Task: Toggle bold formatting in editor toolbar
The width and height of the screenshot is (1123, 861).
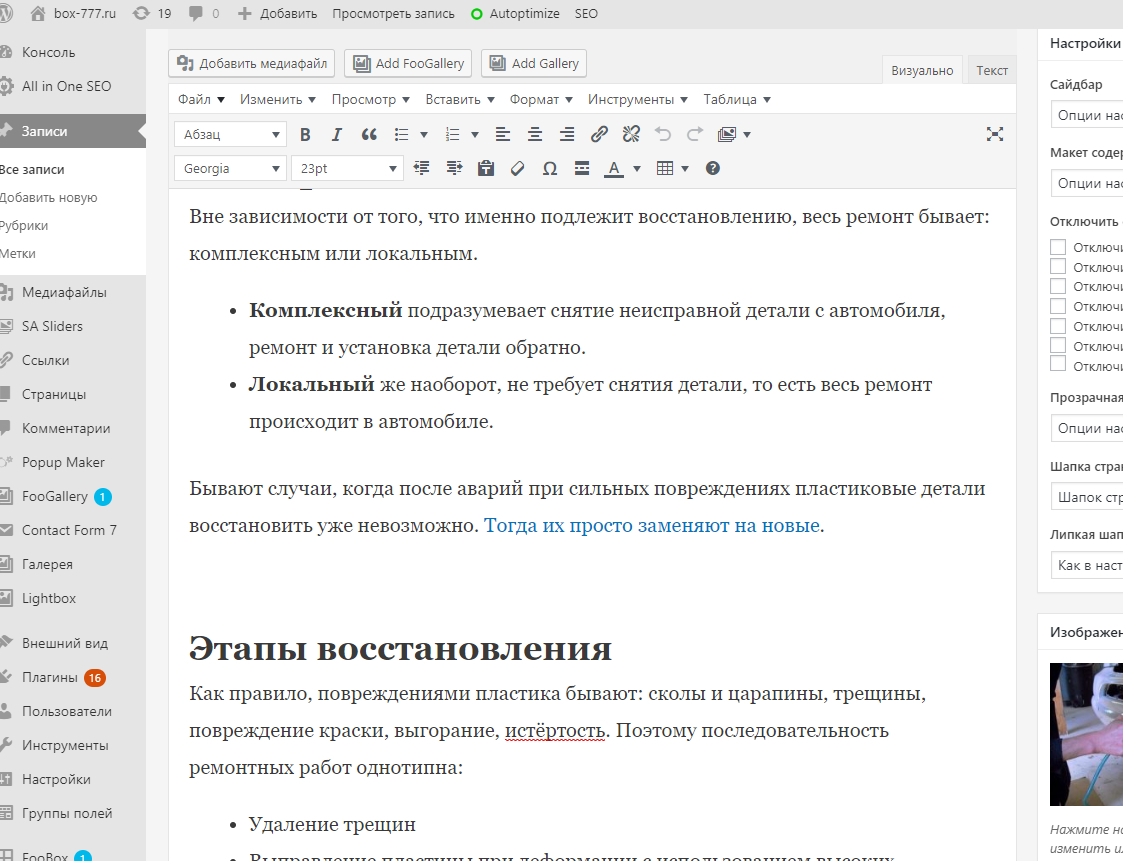Action: tap(305, 134)
